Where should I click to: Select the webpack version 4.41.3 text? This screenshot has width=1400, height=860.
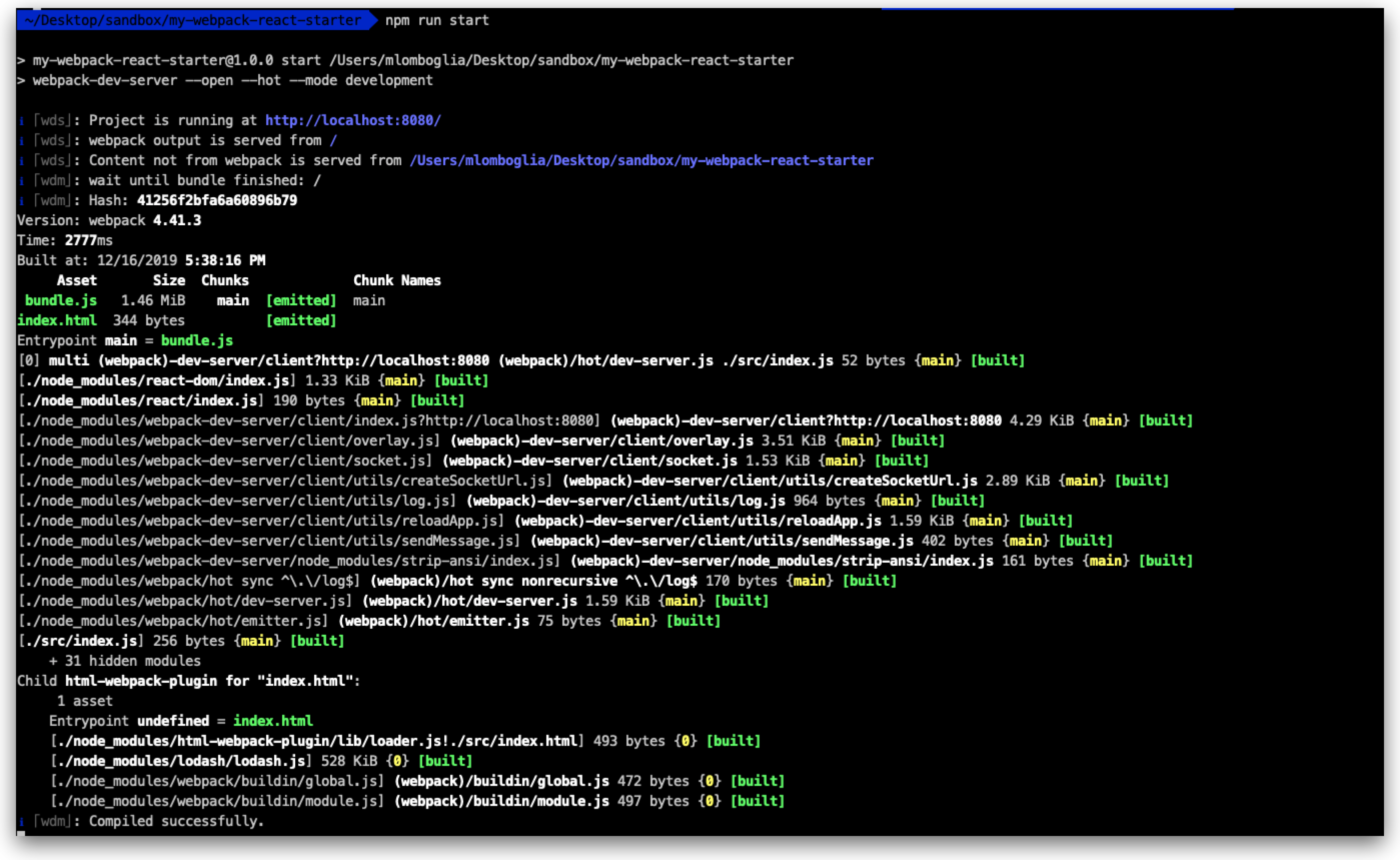[x=177, y=220]
